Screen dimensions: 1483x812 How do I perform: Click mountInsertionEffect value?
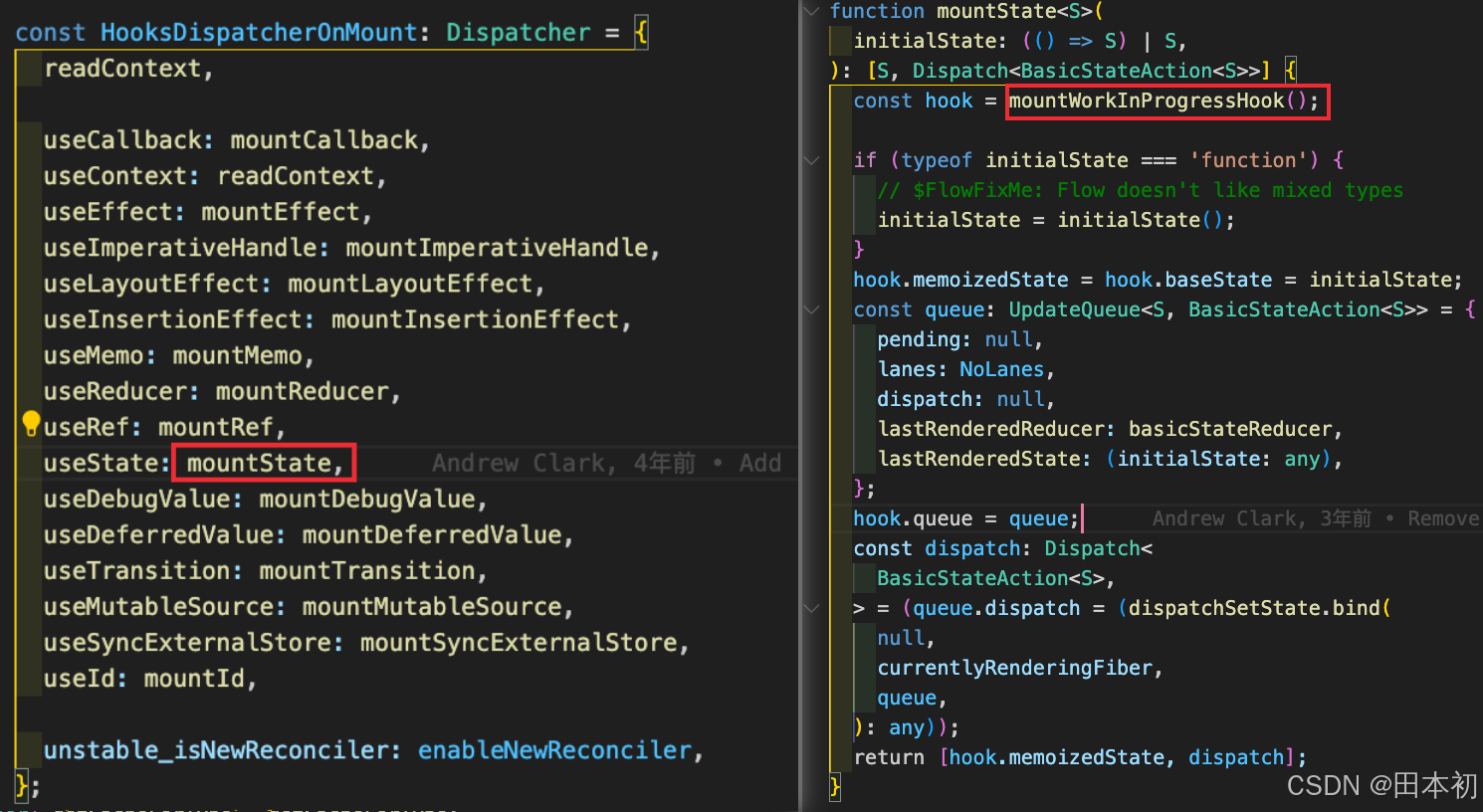(475, 319)
